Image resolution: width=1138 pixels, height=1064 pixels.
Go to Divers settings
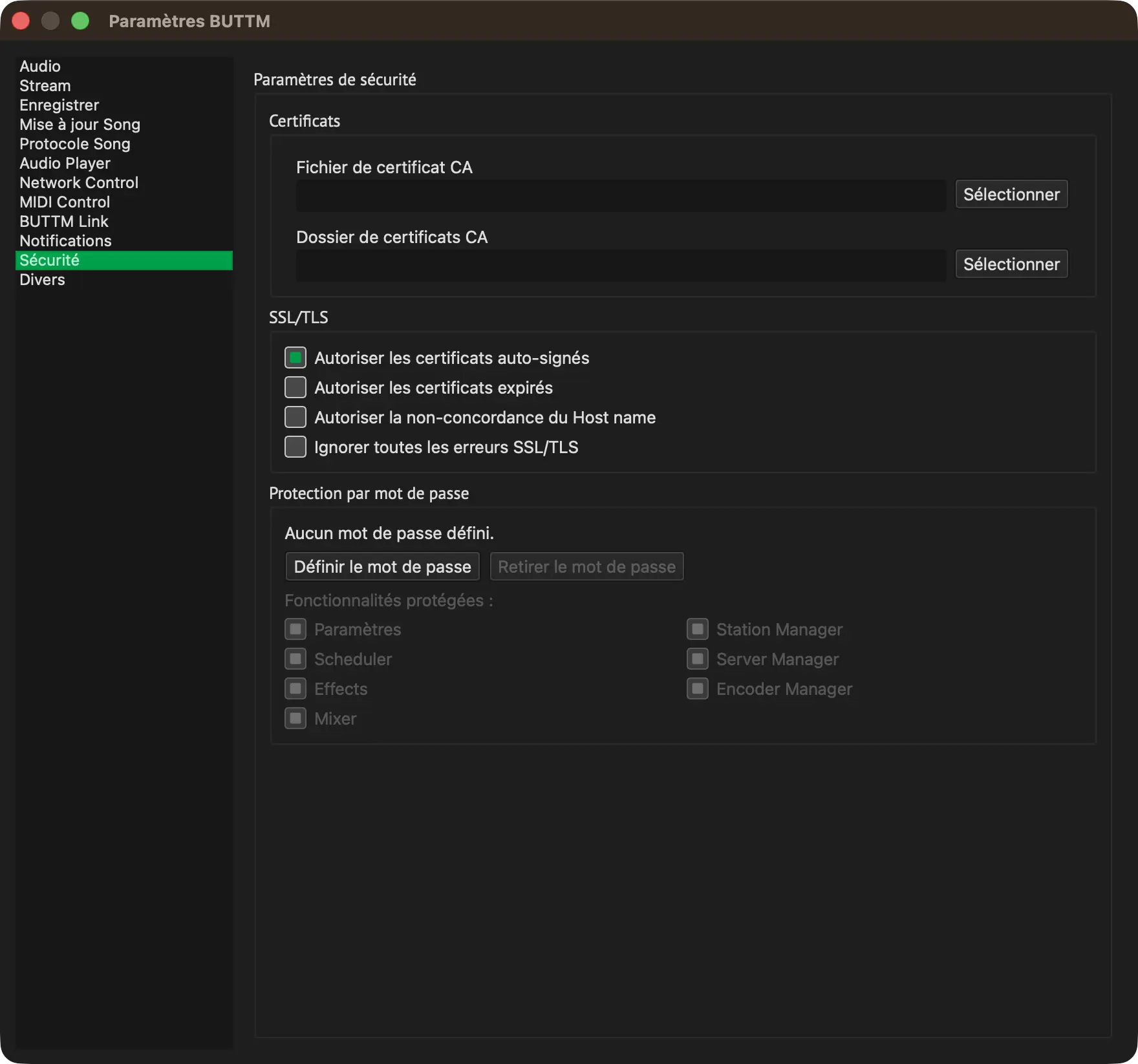click(x=123, y=280)
